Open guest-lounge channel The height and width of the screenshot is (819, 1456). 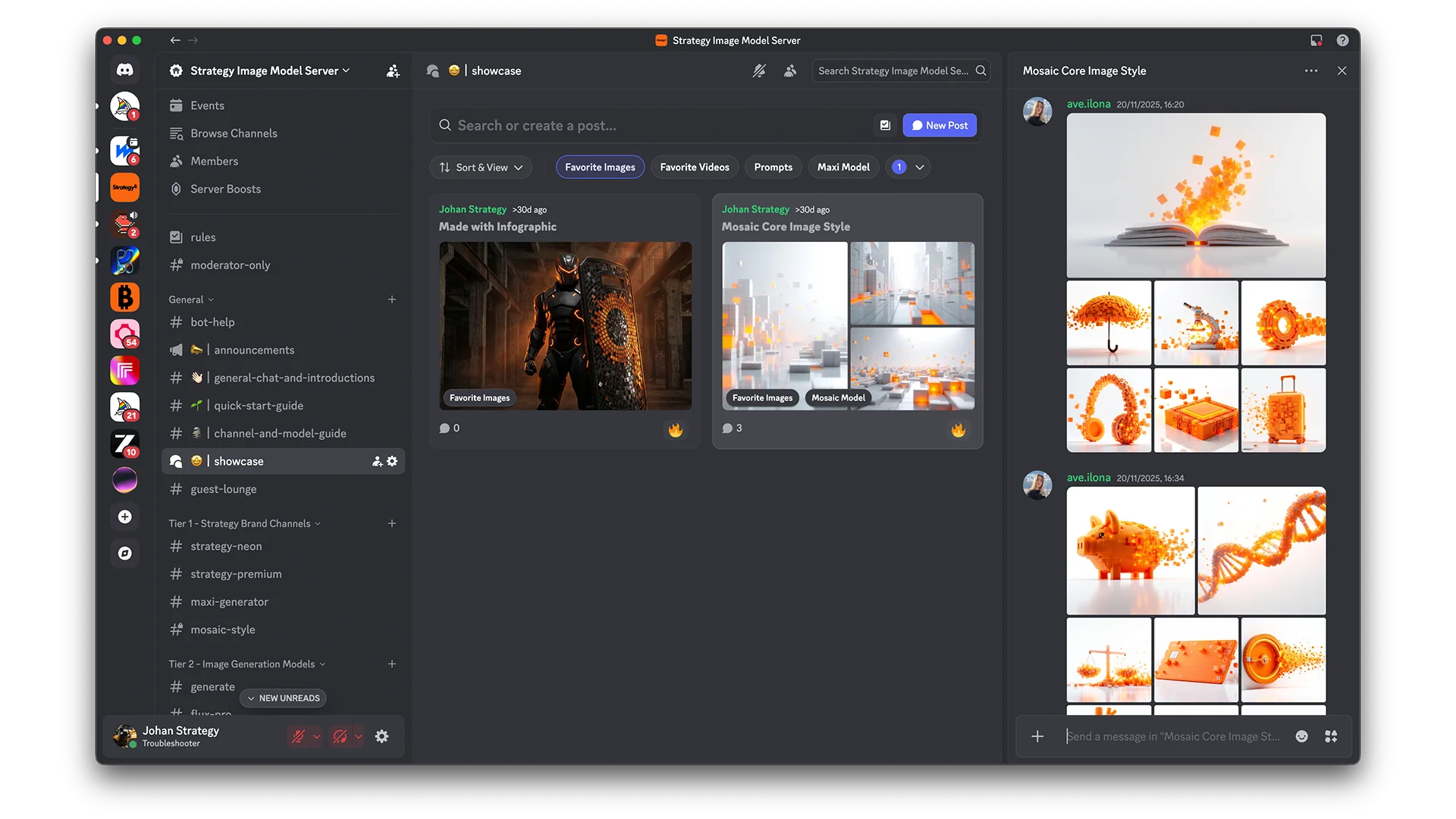click(x=283, y=489)
